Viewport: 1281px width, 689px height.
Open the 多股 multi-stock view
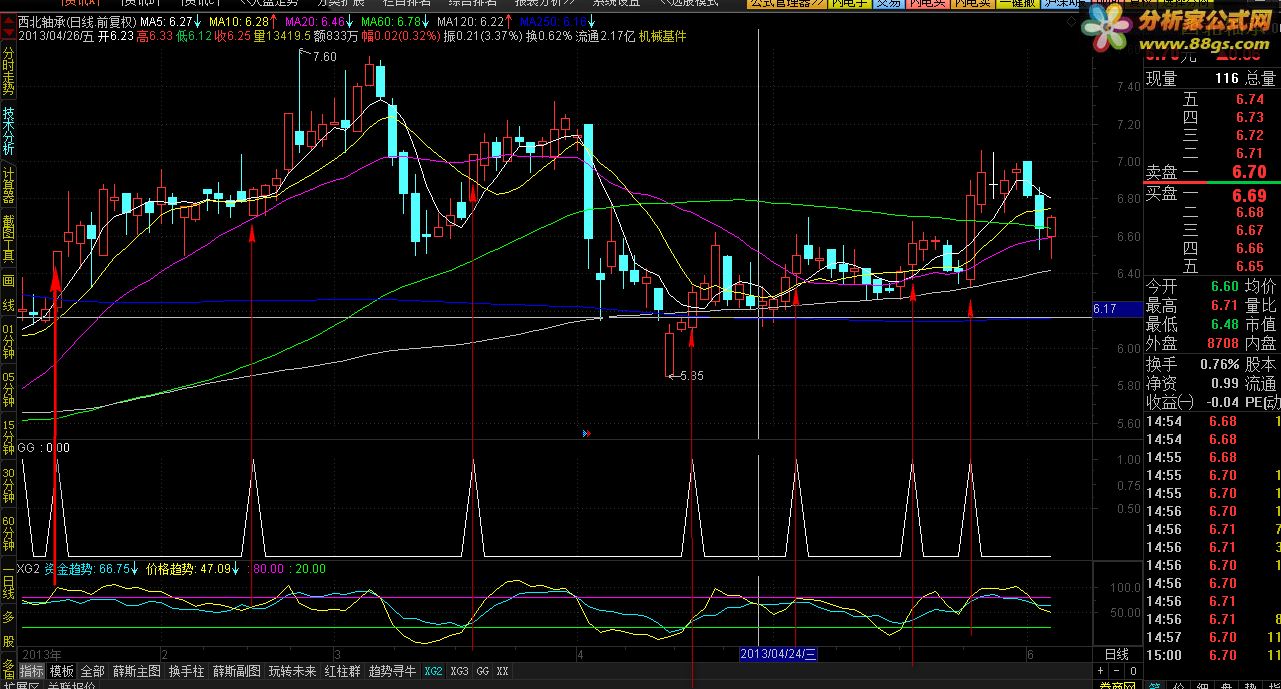point(8,630)
